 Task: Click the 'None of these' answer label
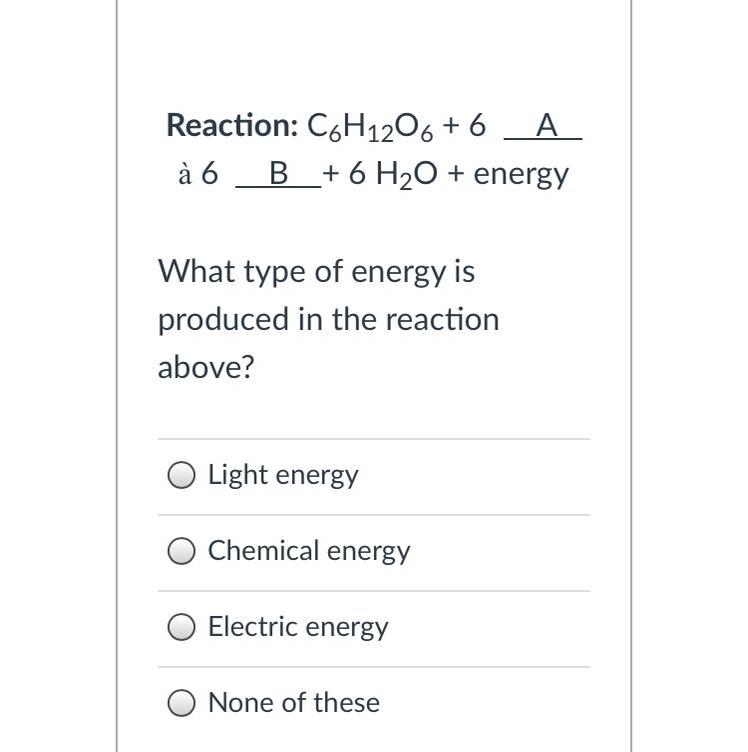tap(294, 703)
